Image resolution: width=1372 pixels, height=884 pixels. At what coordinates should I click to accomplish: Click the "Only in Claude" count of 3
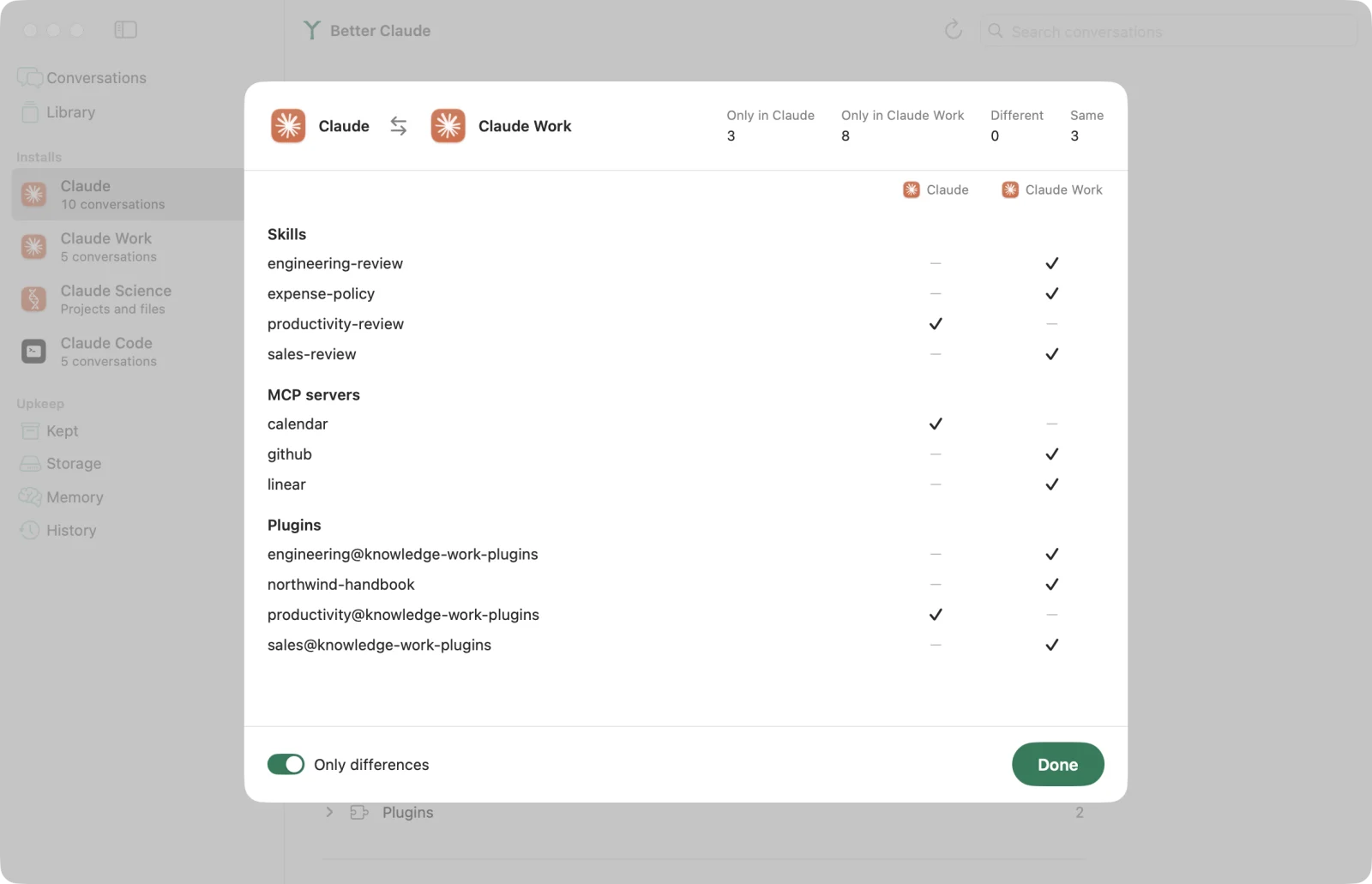pyautogui.click(x=731, y=136)
